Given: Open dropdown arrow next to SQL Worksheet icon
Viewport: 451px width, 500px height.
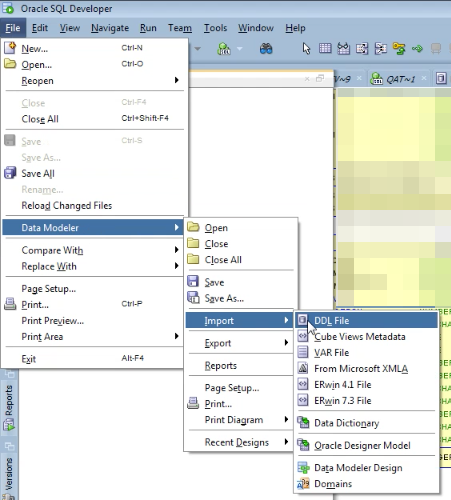Looking at the screenshot, I should (239, 49).
